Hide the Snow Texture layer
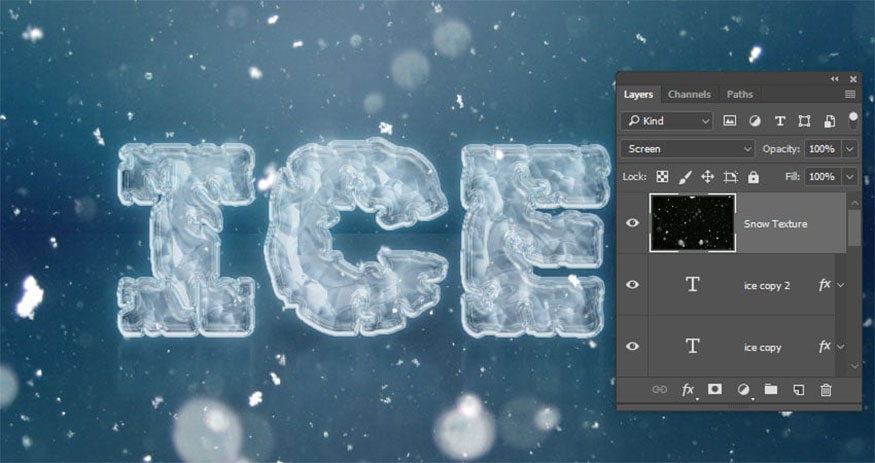The height and width of the screenshot is (463, 875). coord(632,223)
